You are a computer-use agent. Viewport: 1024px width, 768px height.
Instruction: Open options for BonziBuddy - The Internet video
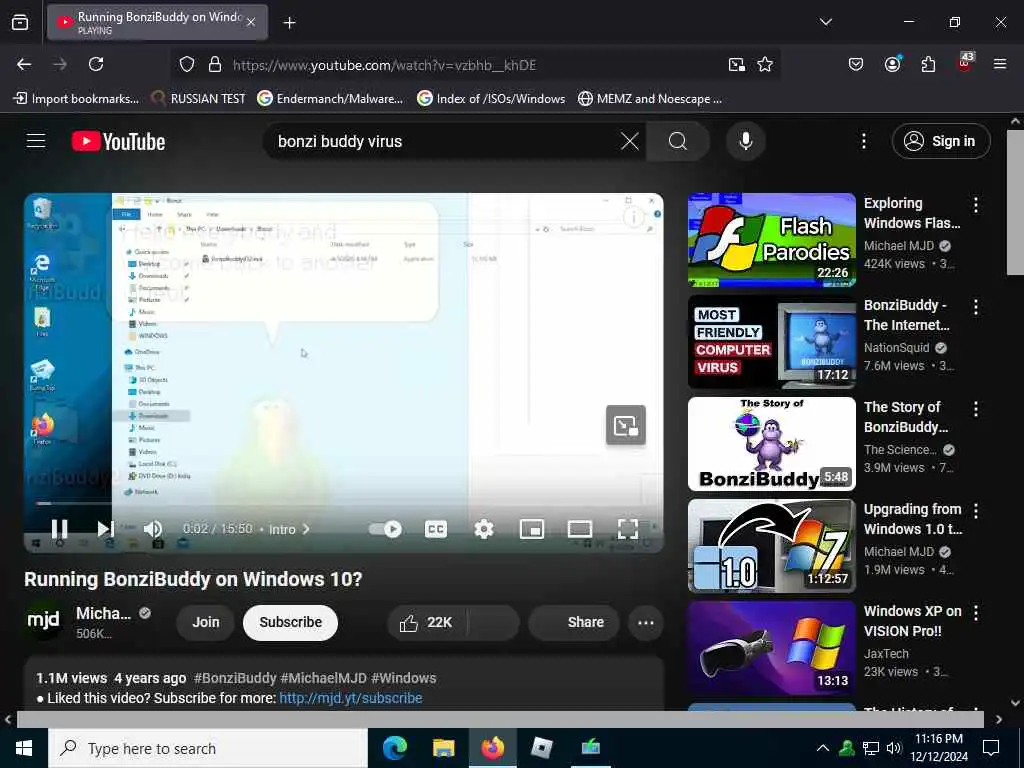pyautogui.click(x=976, y=307)
